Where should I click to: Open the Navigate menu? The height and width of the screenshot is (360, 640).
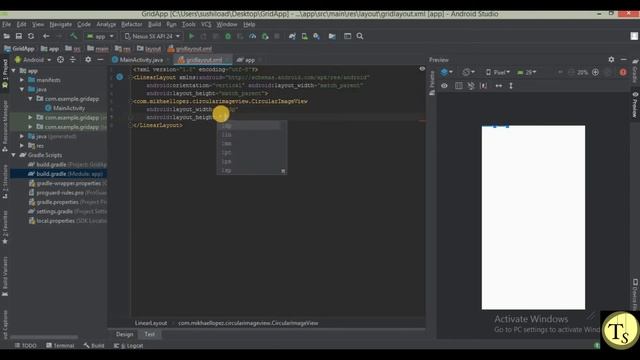pyautogui.click(x=60, y=24)
